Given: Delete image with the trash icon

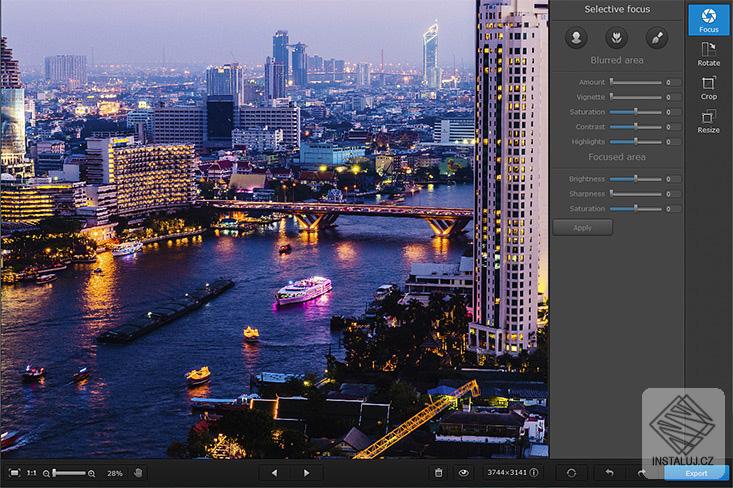Looking at the screenshot, I should point(438,473).
